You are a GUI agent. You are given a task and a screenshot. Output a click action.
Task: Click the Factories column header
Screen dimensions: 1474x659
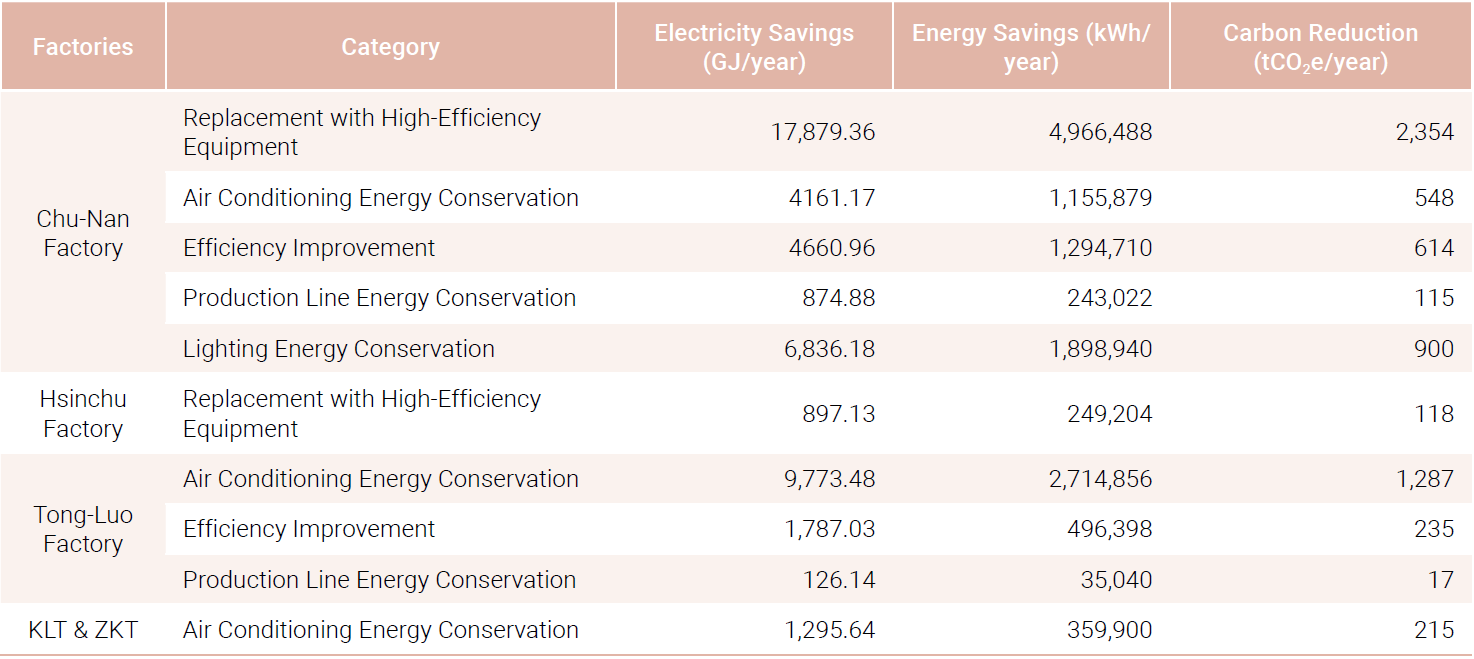83,47
